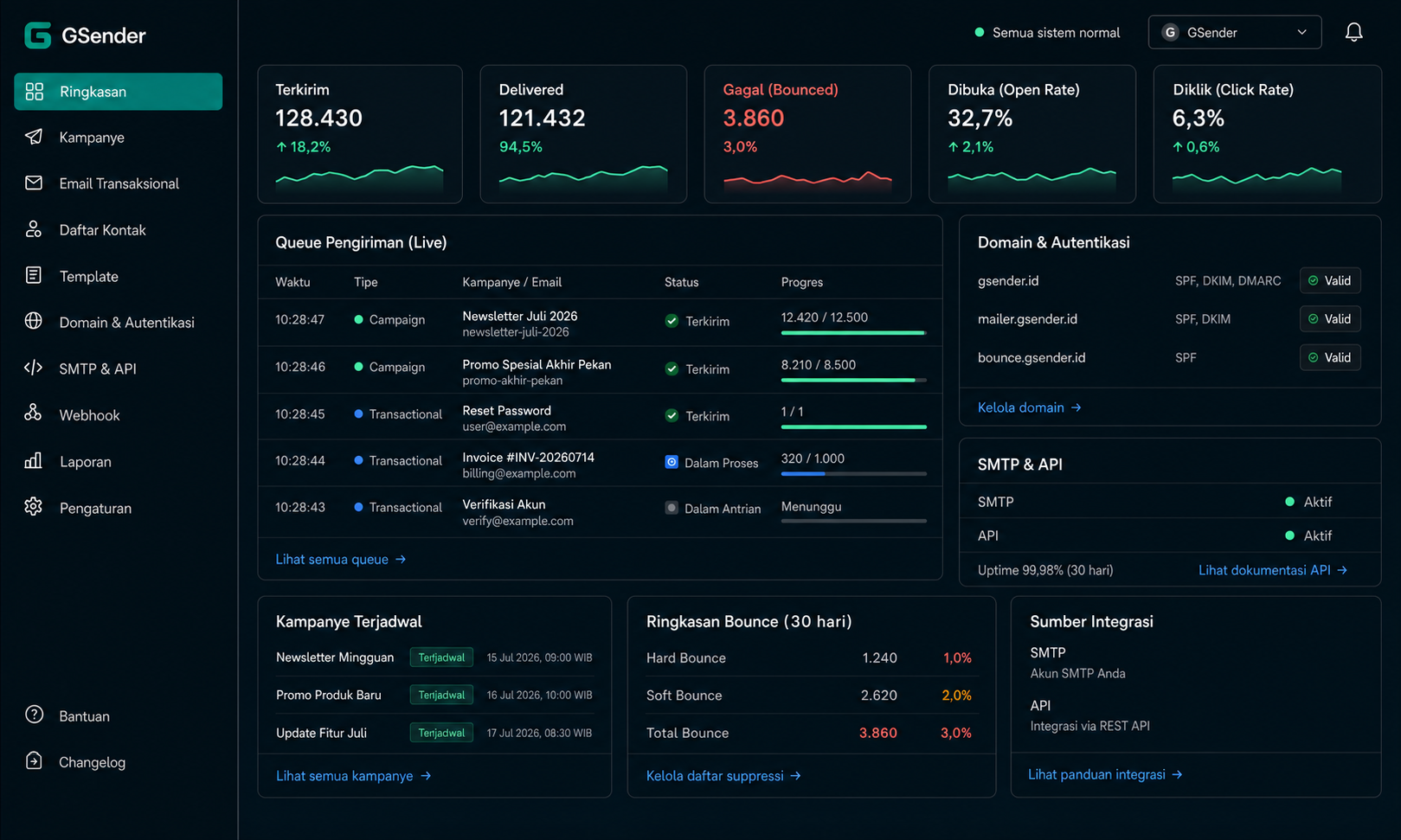Click the Delivered sparkline chart
Screen dimensions: 1401x840
coord(583,177)
